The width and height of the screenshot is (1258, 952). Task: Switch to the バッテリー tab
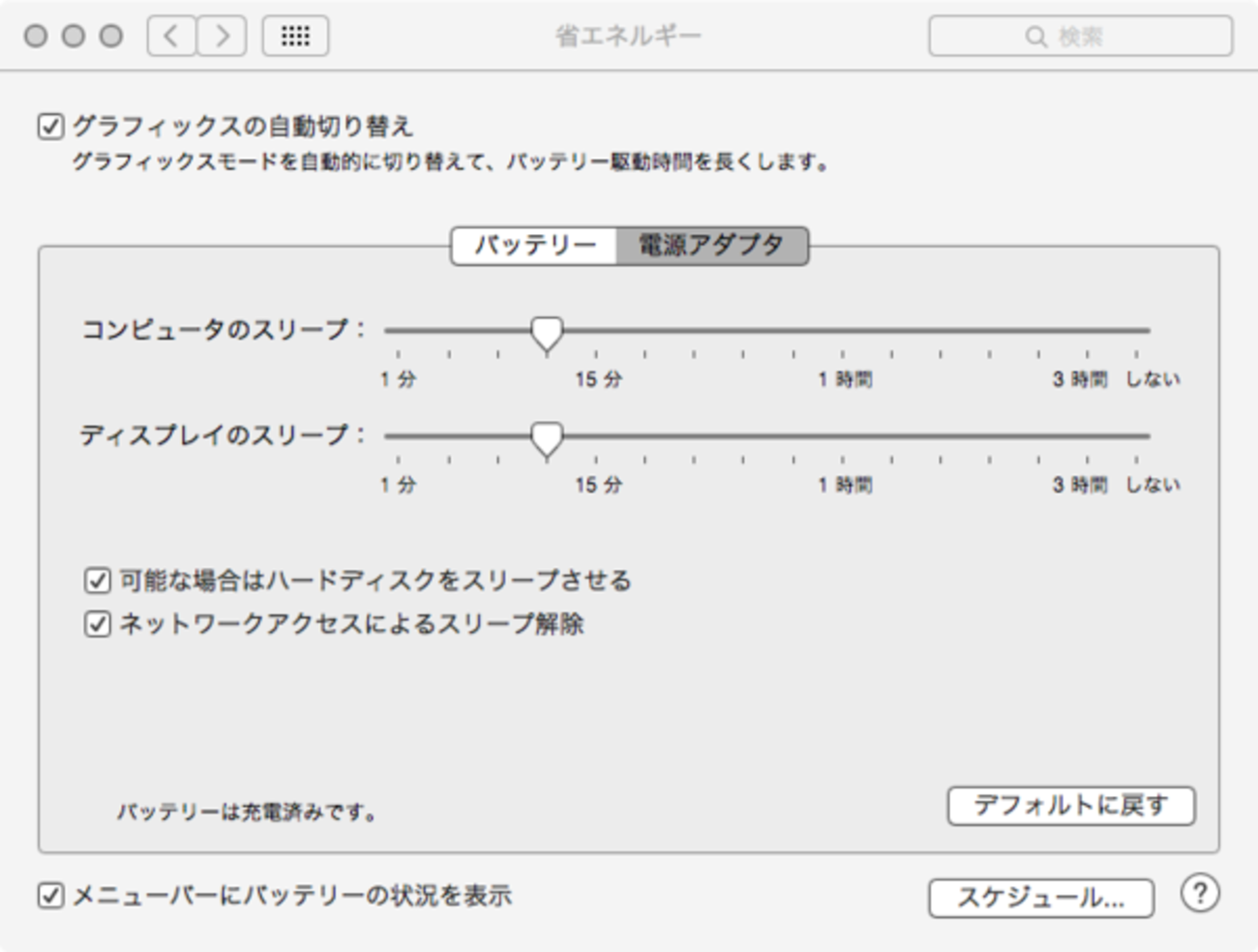click(x=534, y=246)
